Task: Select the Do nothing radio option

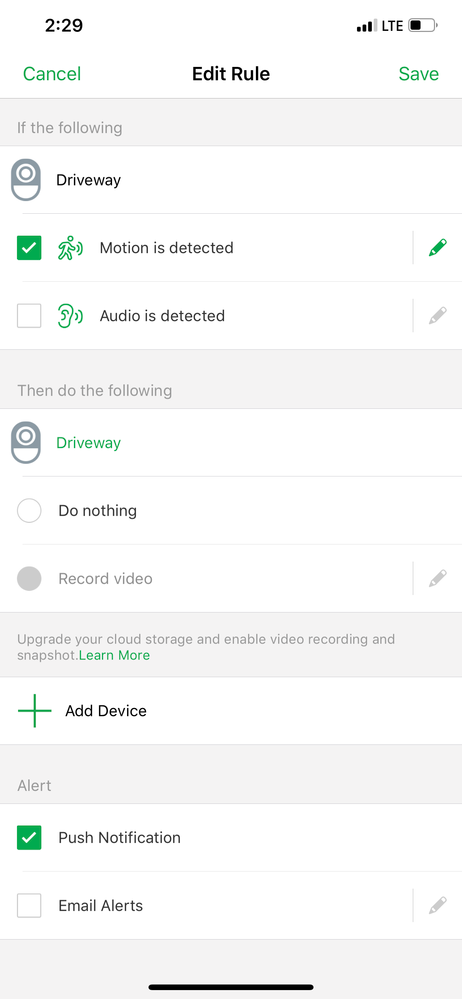Action: tap(29, 510)
